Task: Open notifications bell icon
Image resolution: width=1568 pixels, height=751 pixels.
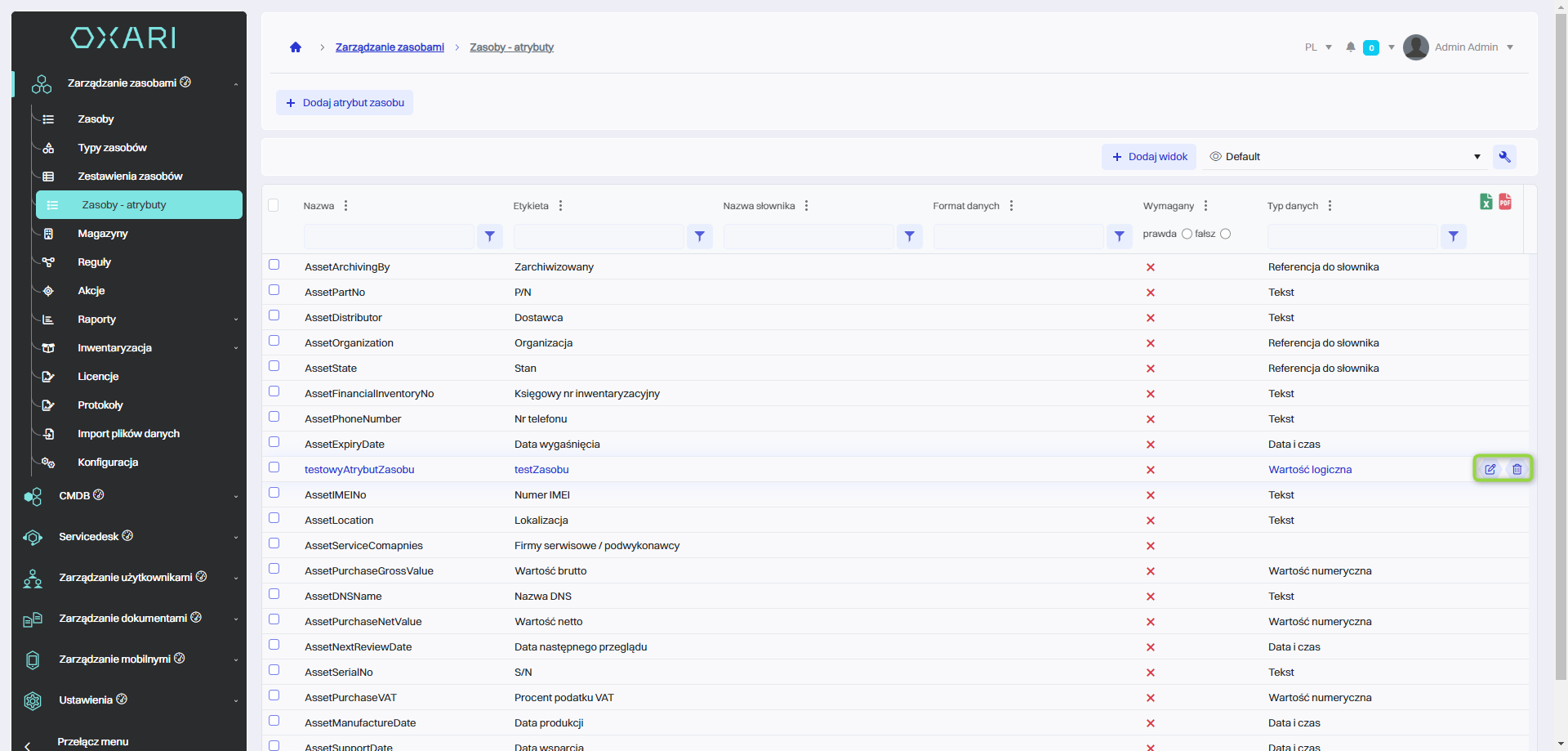Action: click(1351, 47)
